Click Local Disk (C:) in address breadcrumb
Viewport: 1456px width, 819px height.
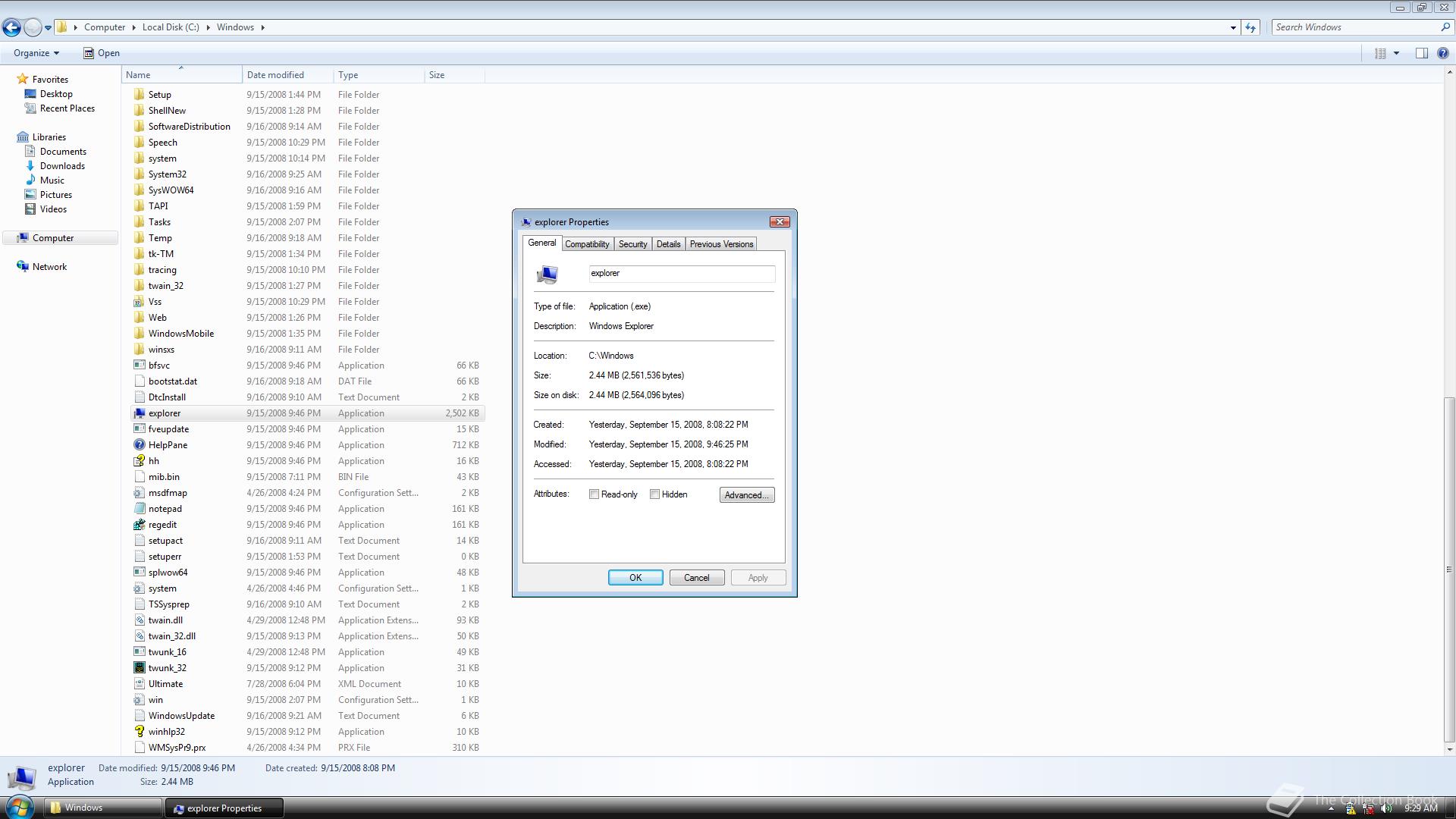point(171,27)
